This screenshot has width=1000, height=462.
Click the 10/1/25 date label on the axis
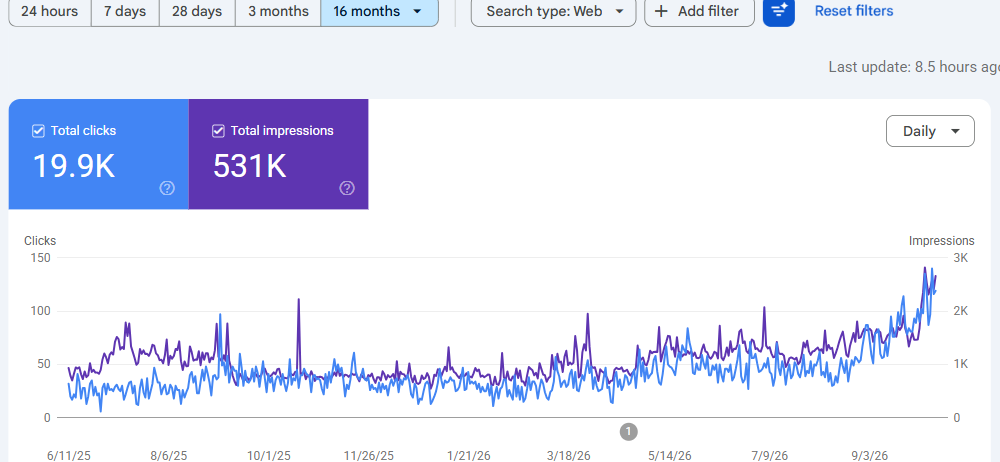click(x=268, y=456)
